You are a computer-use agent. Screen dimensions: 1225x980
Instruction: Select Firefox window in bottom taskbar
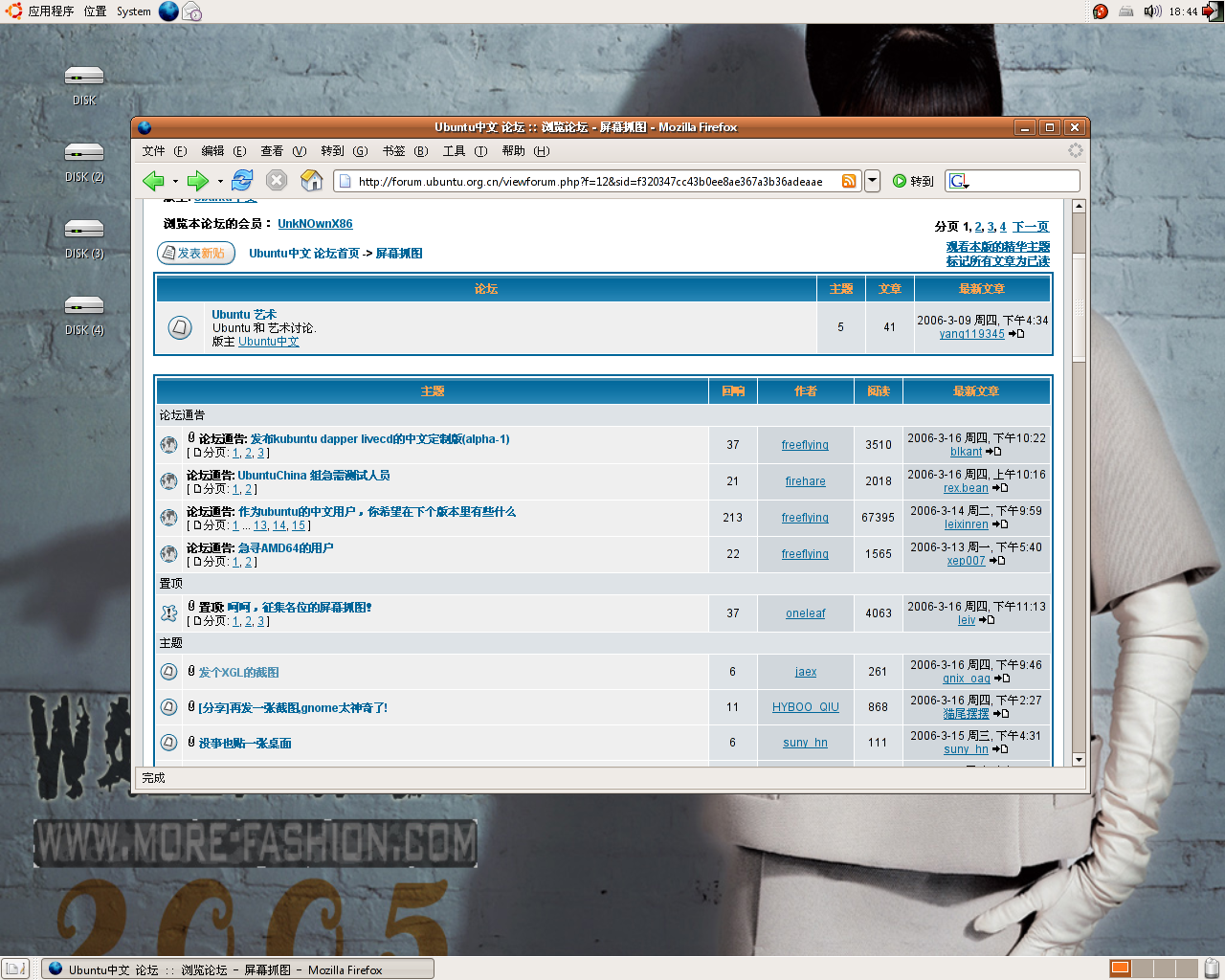click(237, 969)
